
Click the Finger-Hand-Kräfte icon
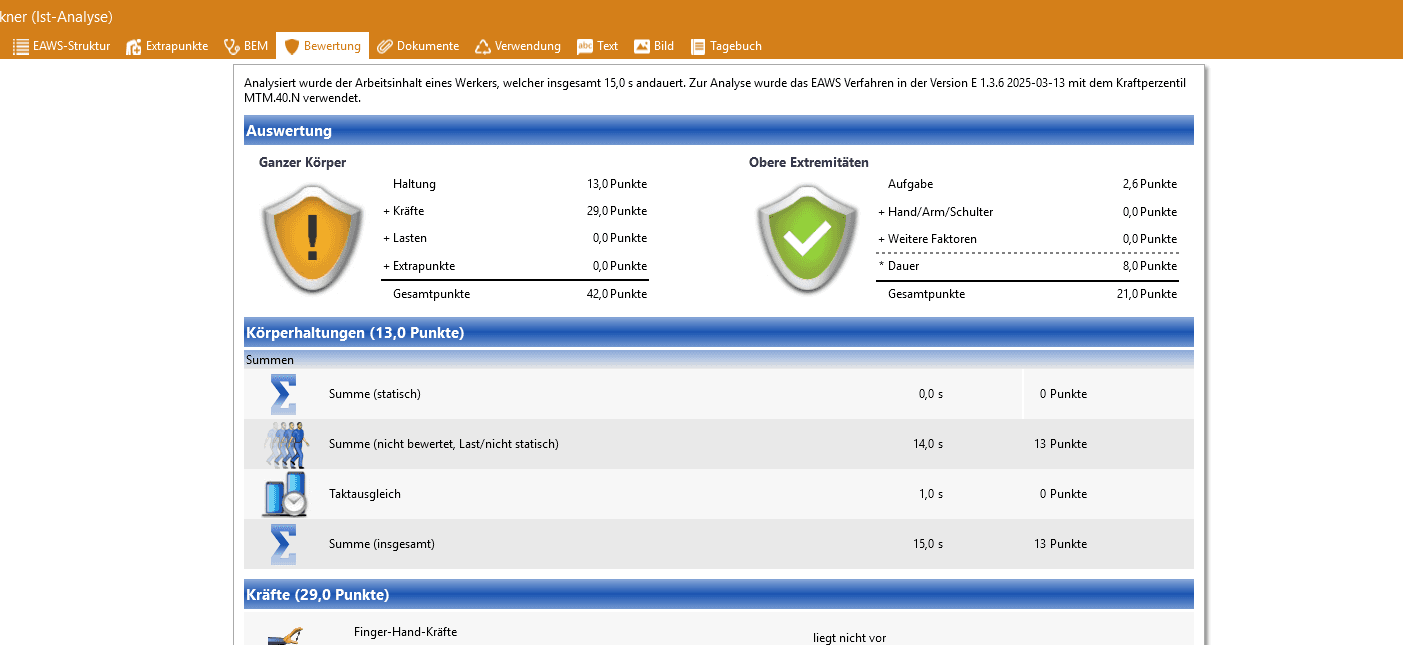[285, 634]
